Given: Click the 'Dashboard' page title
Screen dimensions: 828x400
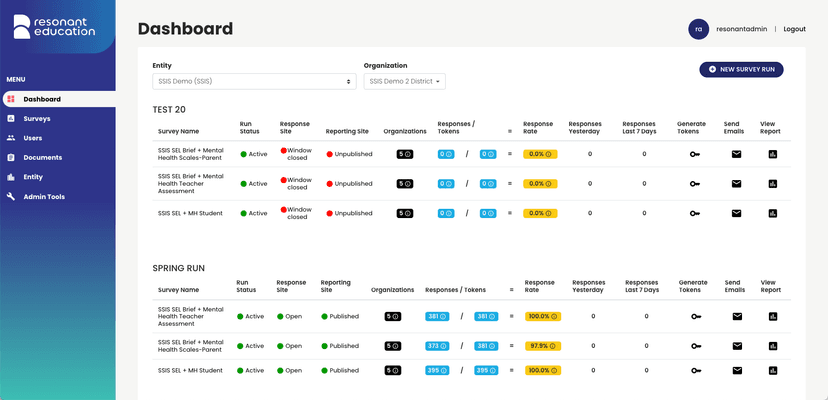Looking at the screenshot, I should tap(185, 29).
